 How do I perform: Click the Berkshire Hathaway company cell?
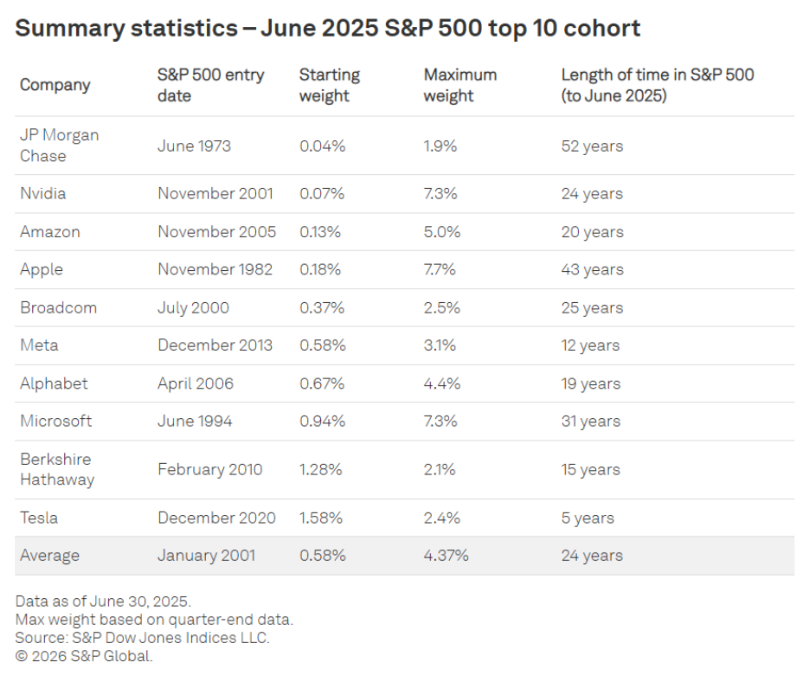pyautogui.click(x=57, y=470)
